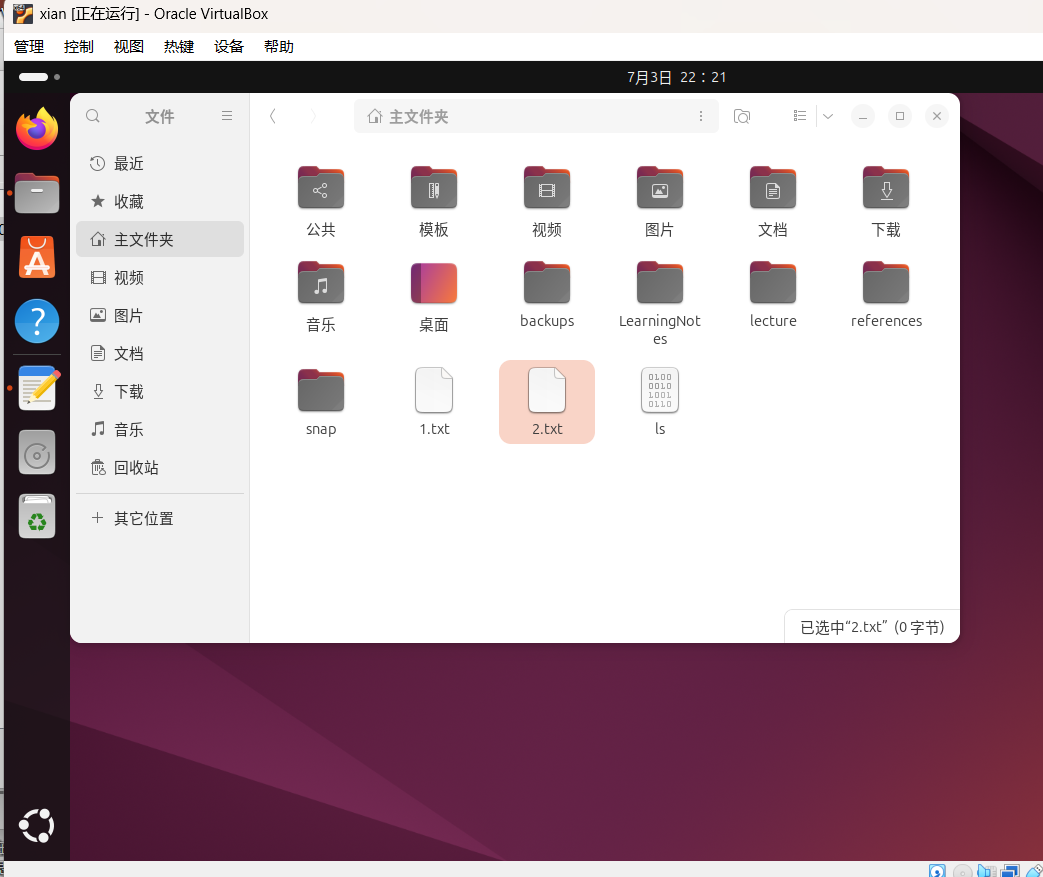Open 最近 in the sidebar
1043x877 pixels.
[x=160, y=164]
